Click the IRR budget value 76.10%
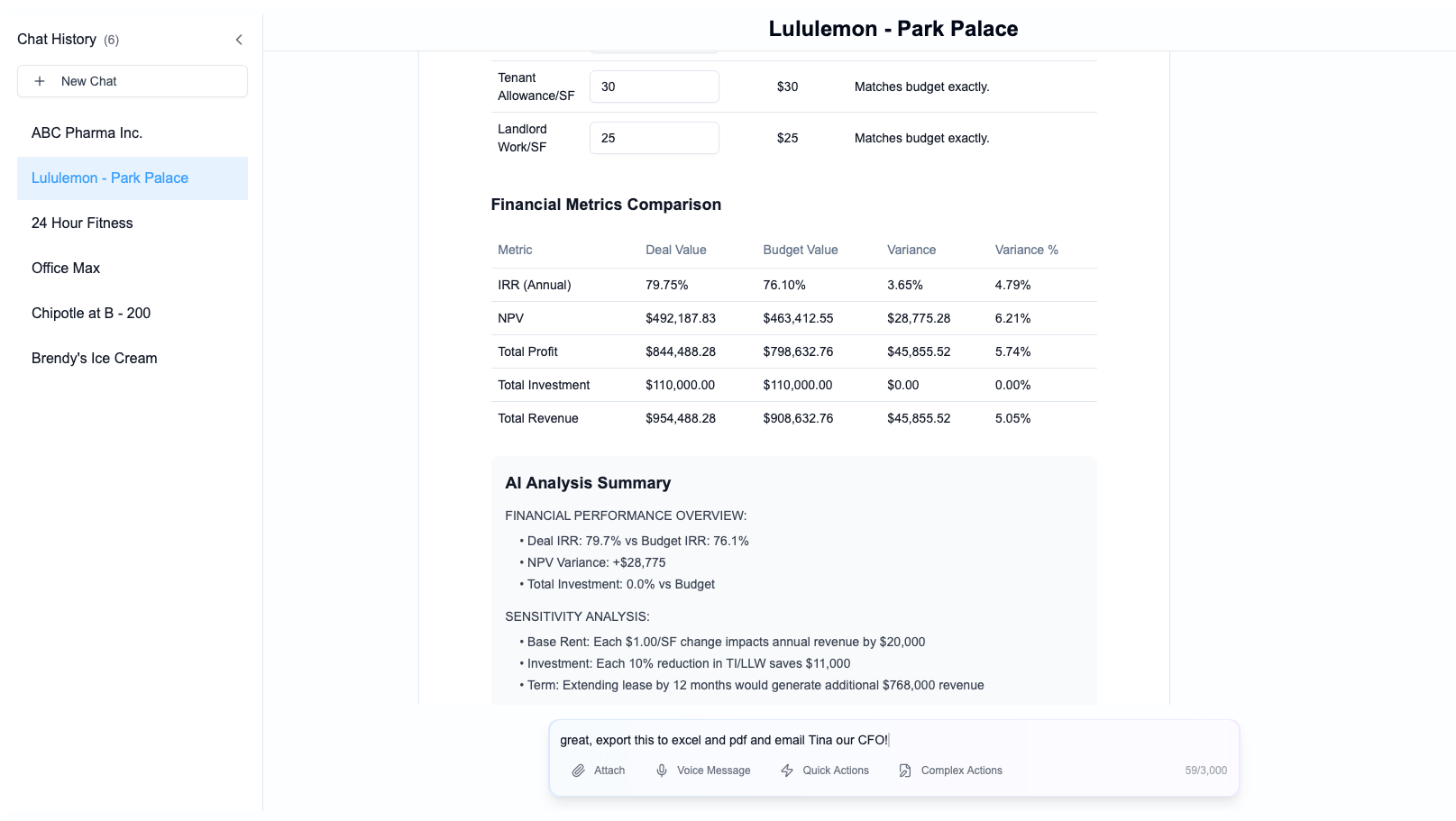This screenshot has height=821, width=1456. [x=784, y=285]
